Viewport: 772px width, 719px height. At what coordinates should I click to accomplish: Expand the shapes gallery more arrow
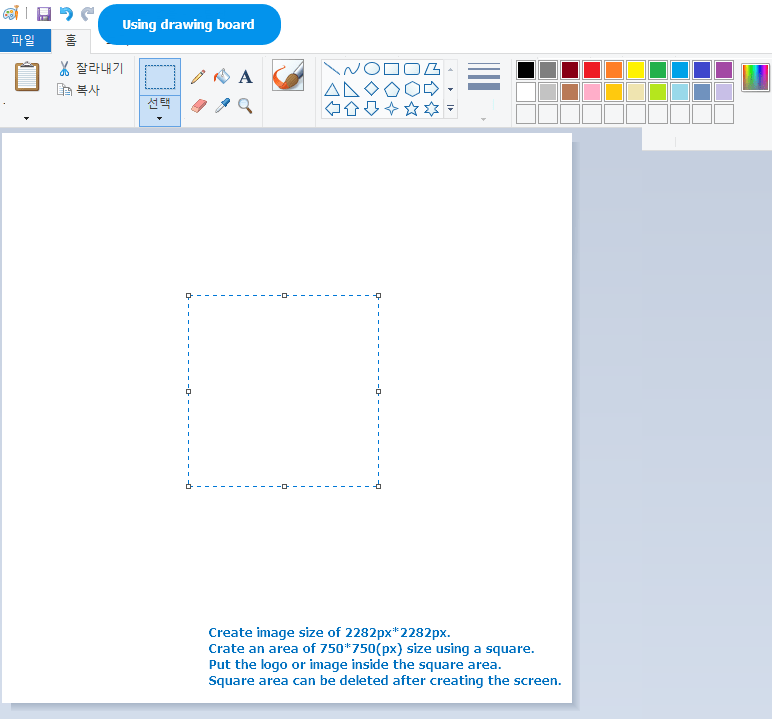click(450, 108)
